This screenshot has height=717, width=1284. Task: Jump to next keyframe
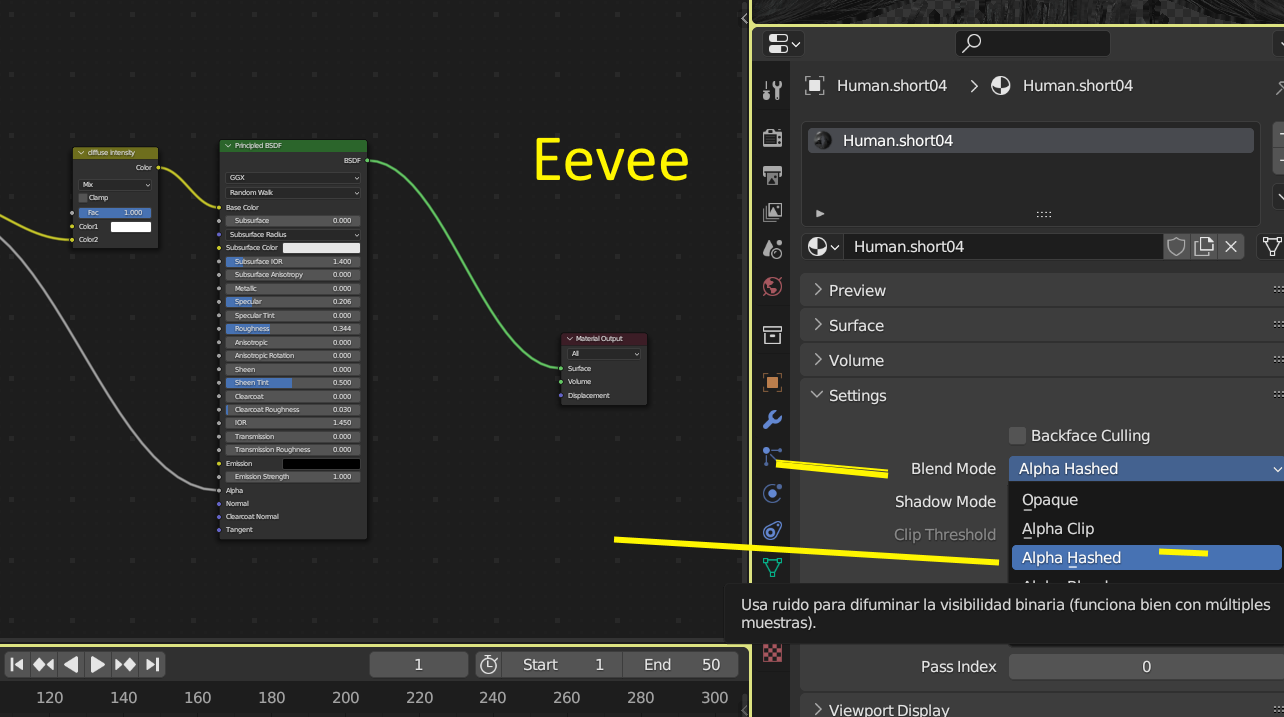[x=125, y=664]
